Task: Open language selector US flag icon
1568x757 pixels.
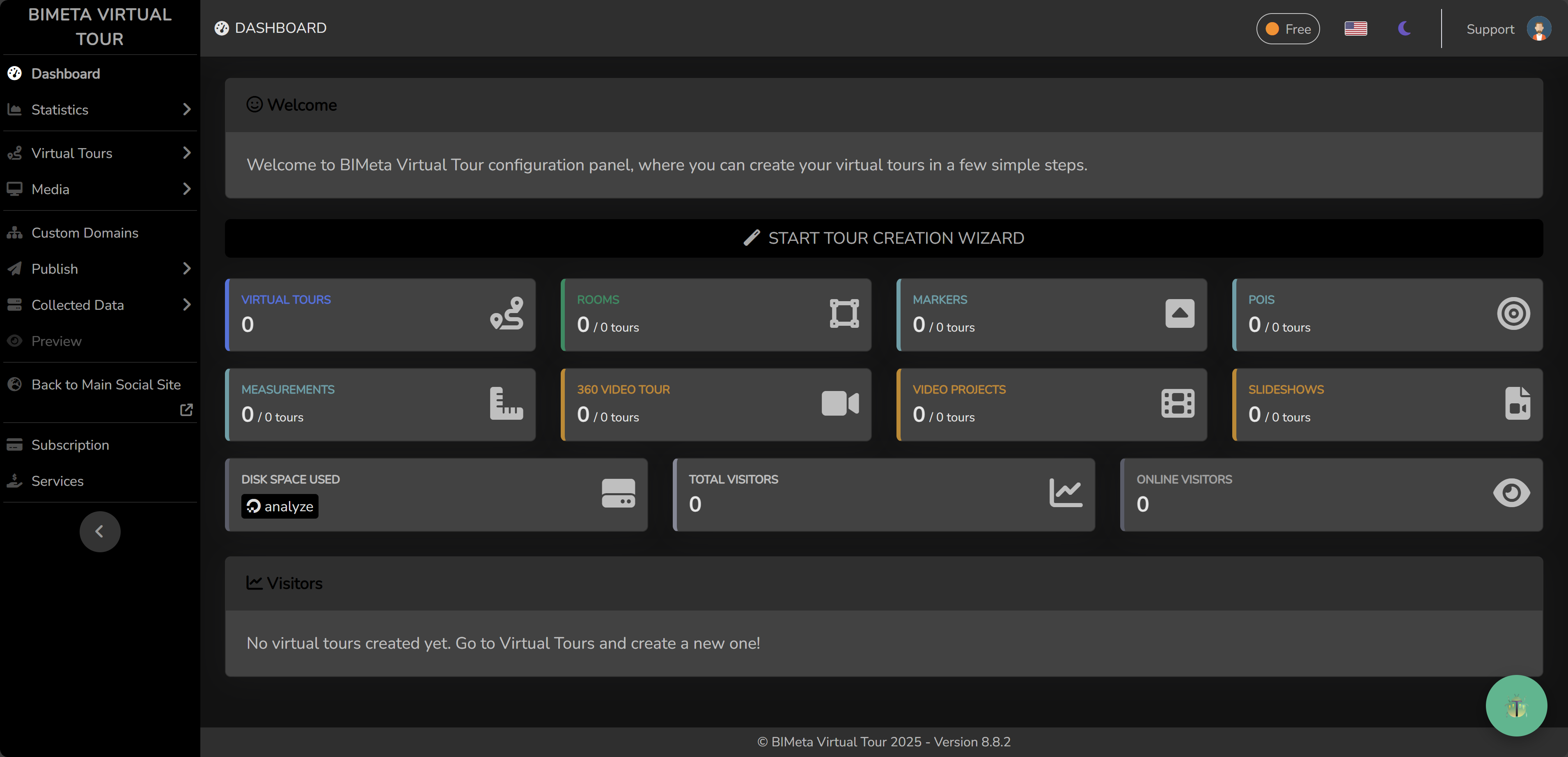Action: pos(1355,29)
